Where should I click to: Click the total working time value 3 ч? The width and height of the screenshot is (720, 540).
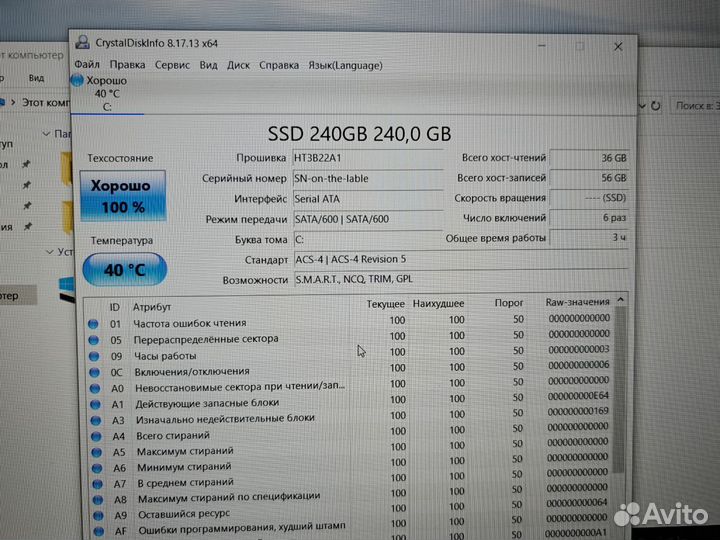[589, 237]
